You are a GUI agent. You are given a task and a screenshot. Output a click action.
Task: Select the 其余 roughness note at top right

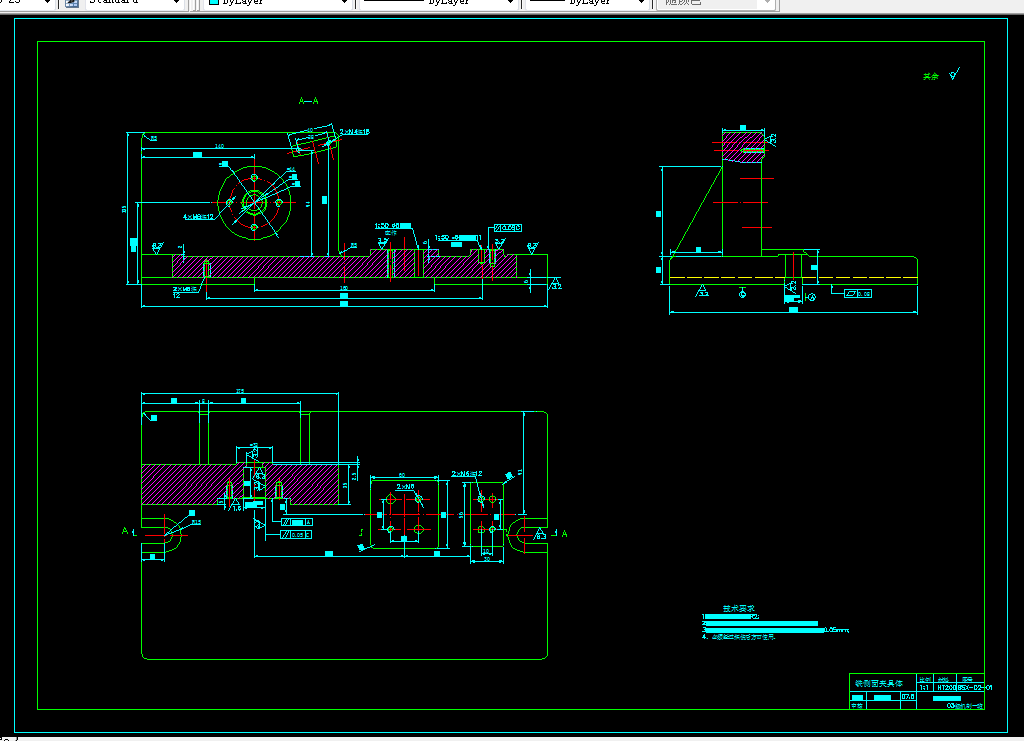pyautogui.click(x=931, y=77)
